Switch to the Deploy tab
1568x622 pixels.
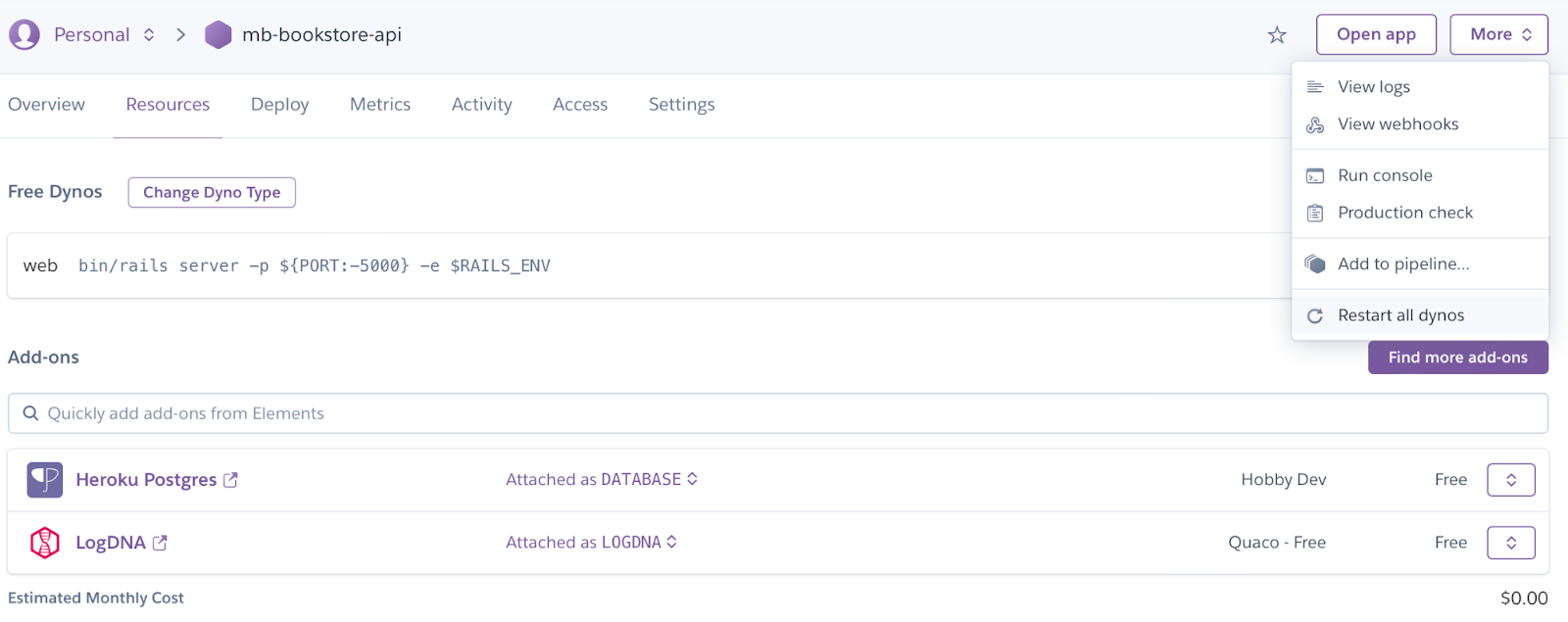click(x=279, y=105)
